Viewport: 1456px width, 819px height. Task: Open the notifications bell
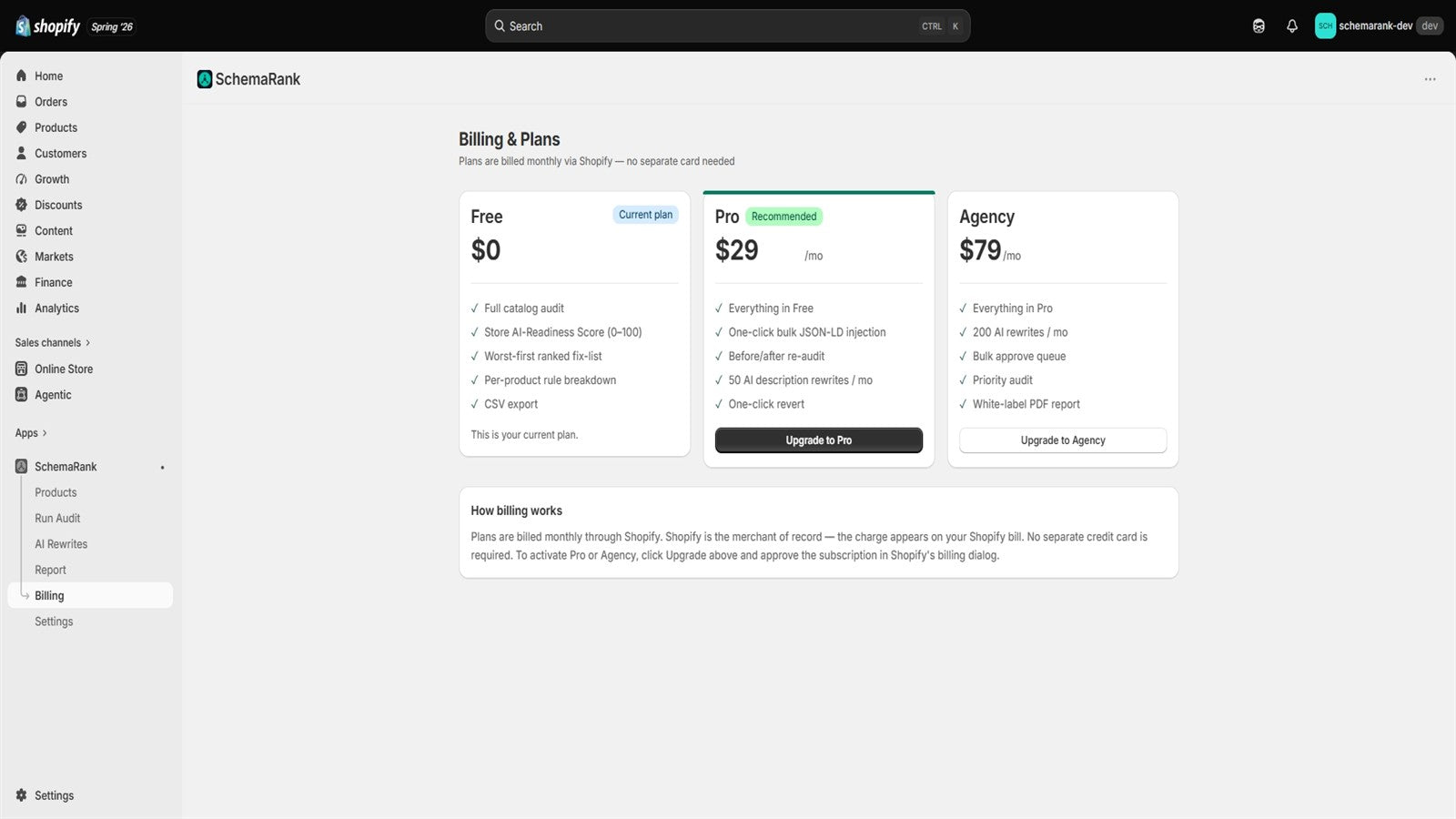(1292, 26)
